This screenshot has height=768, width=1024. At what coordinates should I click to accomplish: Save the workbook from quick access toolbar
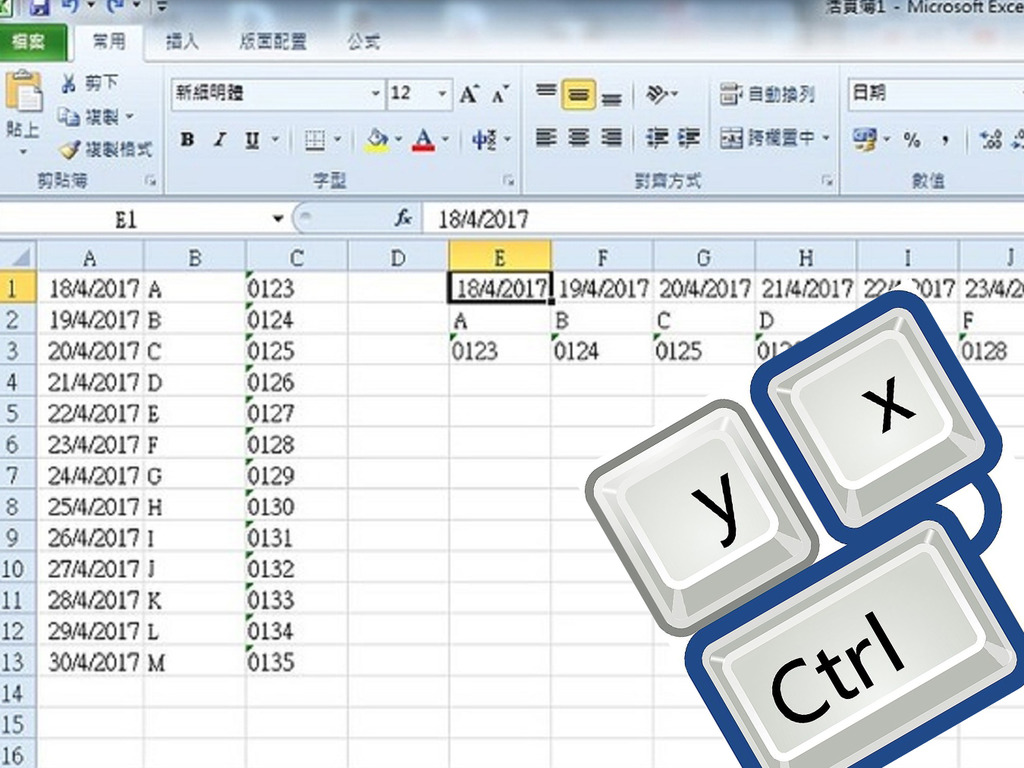point(39,7)
